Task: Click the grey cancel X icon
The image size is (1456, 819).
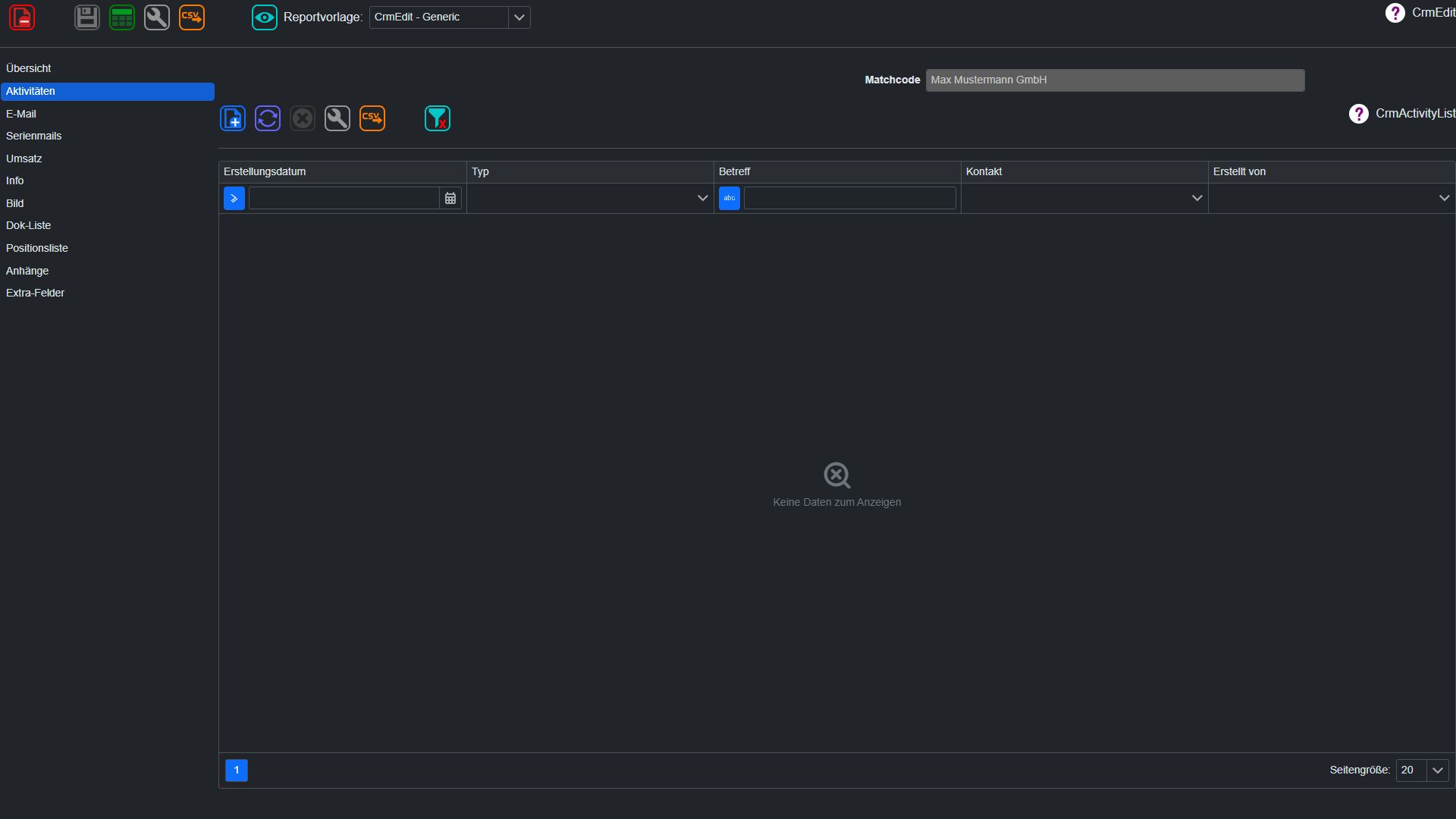Action: point(303,118)
